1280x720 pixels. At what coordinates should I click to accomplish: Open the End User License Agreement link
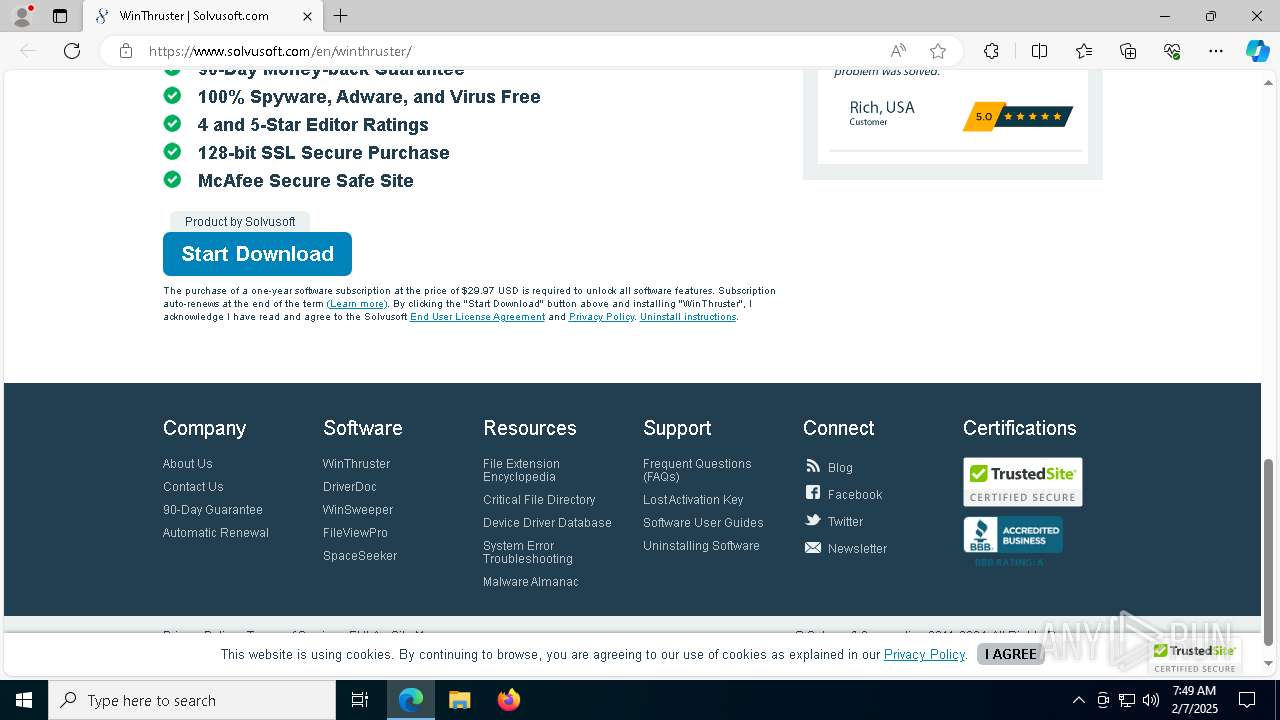(x=477, y=317)
